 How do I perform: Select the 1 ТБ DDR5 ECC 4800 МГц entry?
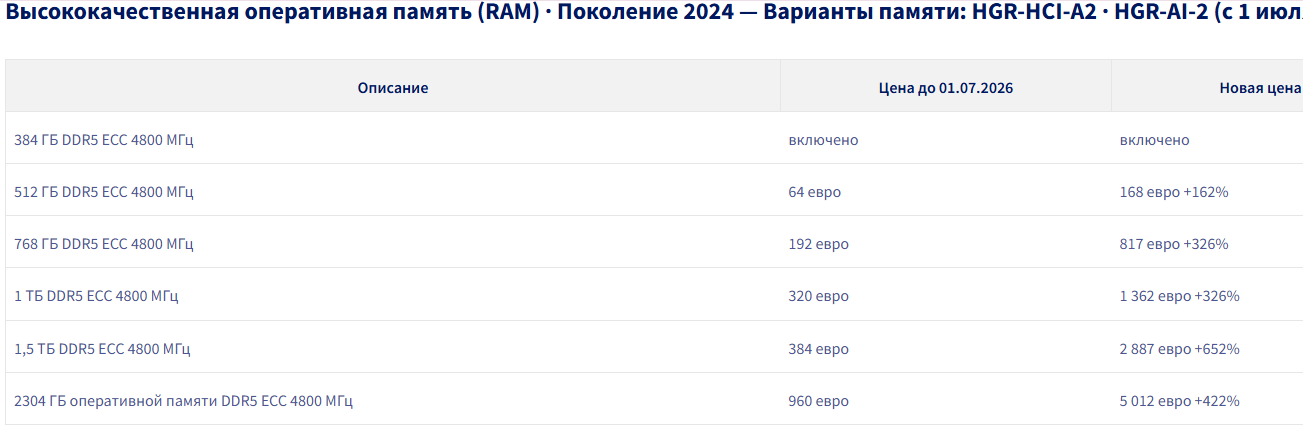coord(96,296)
